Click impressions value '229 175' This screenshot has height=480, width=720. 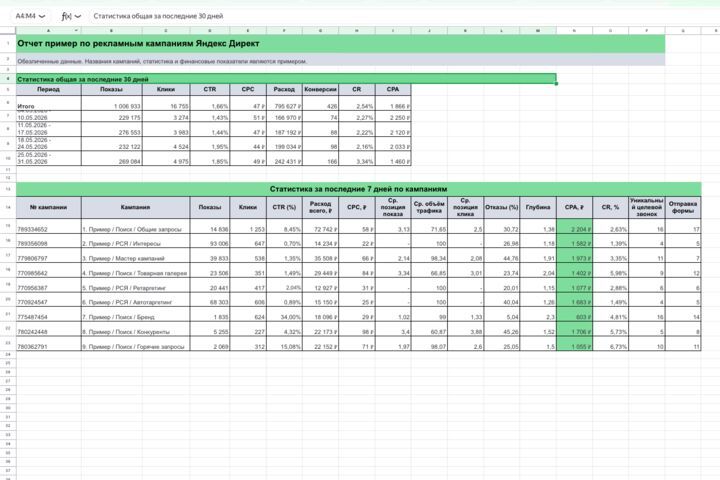click(112, 116)
